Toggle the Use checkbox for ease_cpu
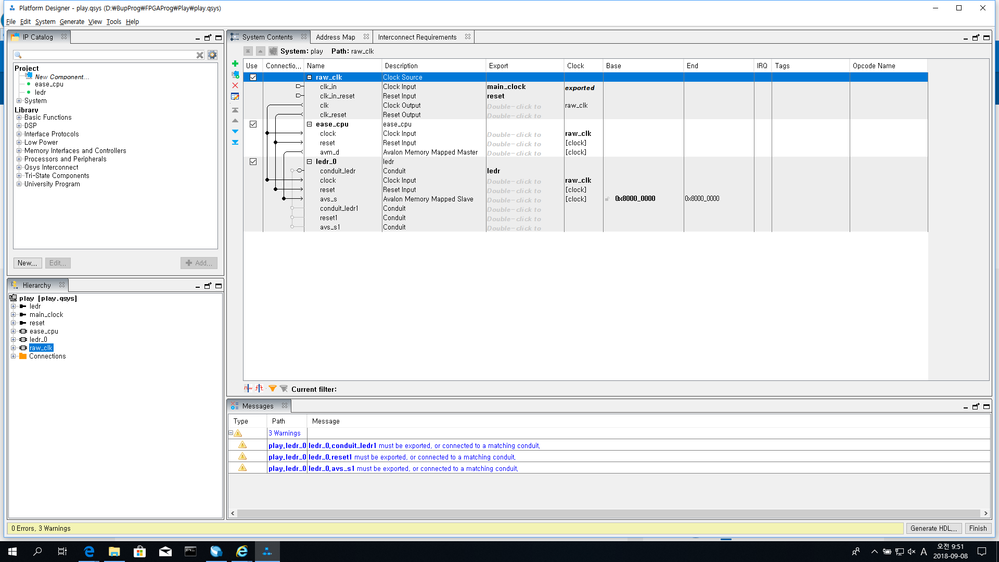999x562 pixels. [x=253, y=124]
